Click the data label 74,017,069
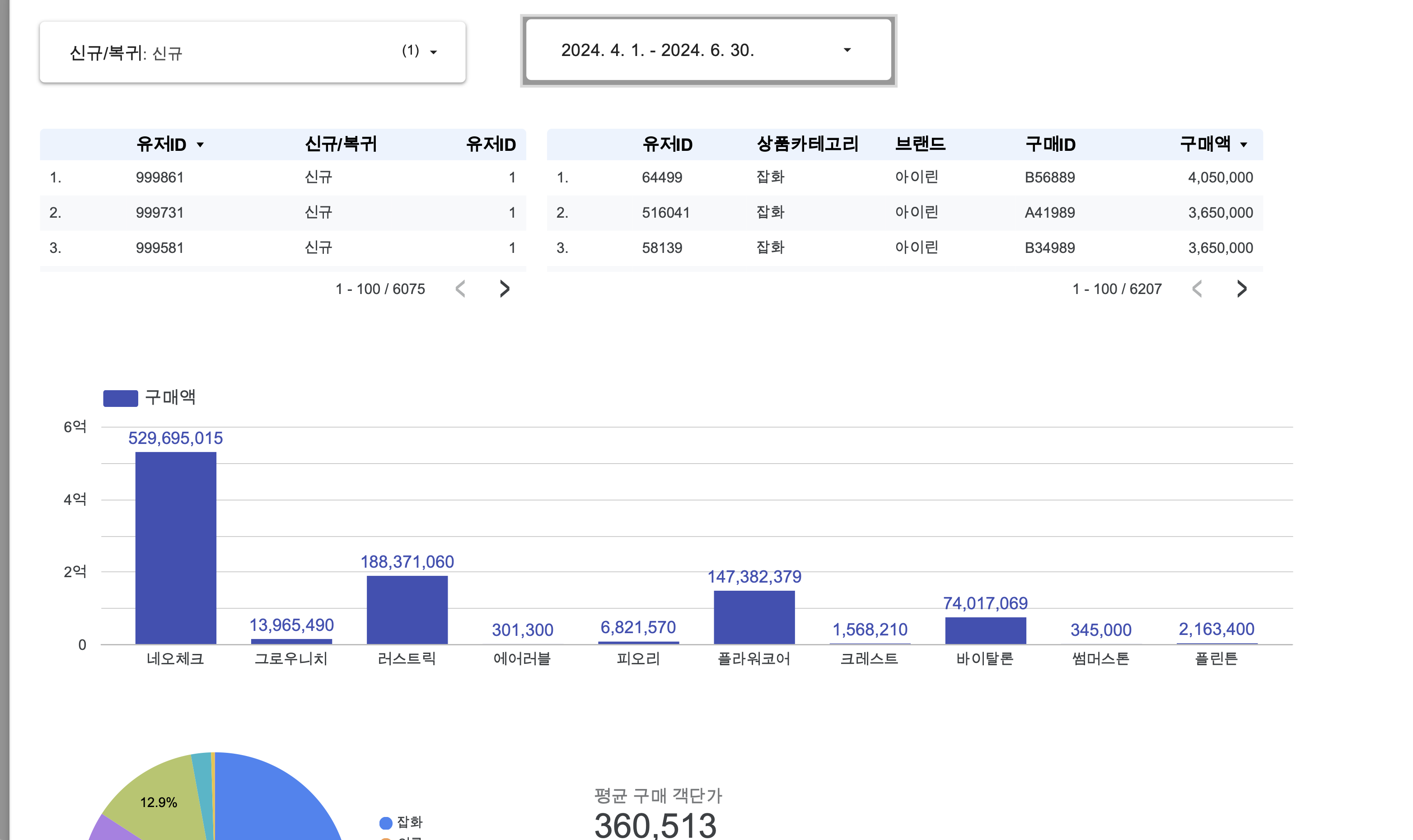Screen dimensions: 1413x840 pyautogui.click(x=986, y=603)
